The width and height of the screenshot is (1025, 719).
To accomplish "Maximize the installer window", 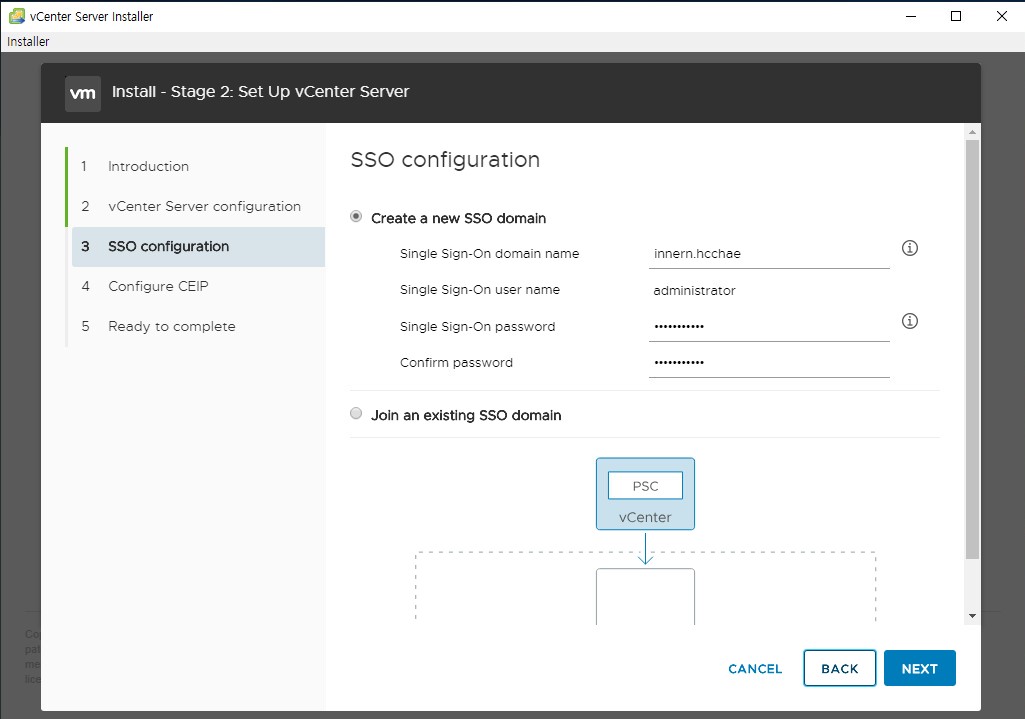I will (956, 16).
